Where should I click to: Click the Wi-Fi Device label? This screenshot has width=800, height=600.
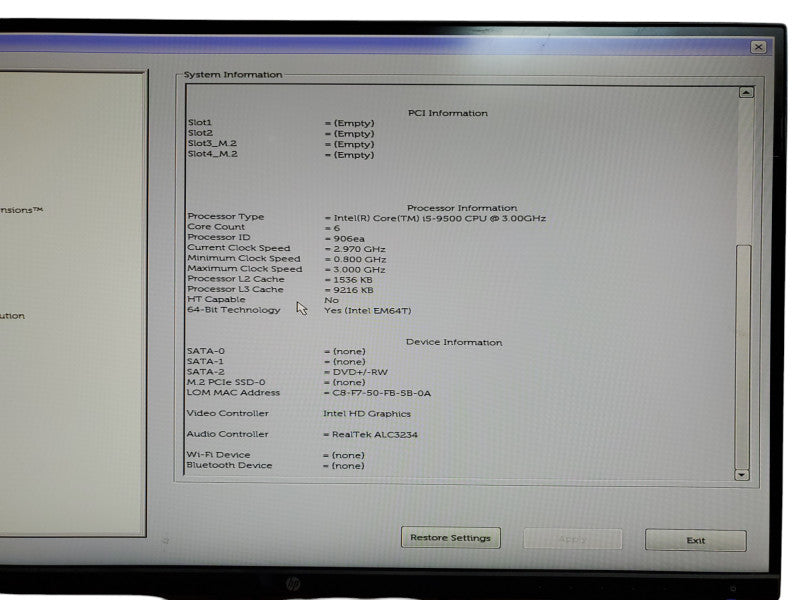click(218, 455)
